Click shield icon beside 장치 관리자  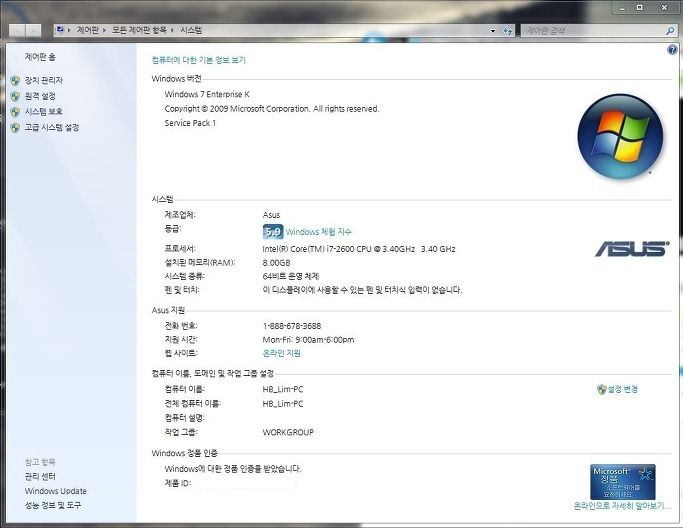[x=15, y=81]
